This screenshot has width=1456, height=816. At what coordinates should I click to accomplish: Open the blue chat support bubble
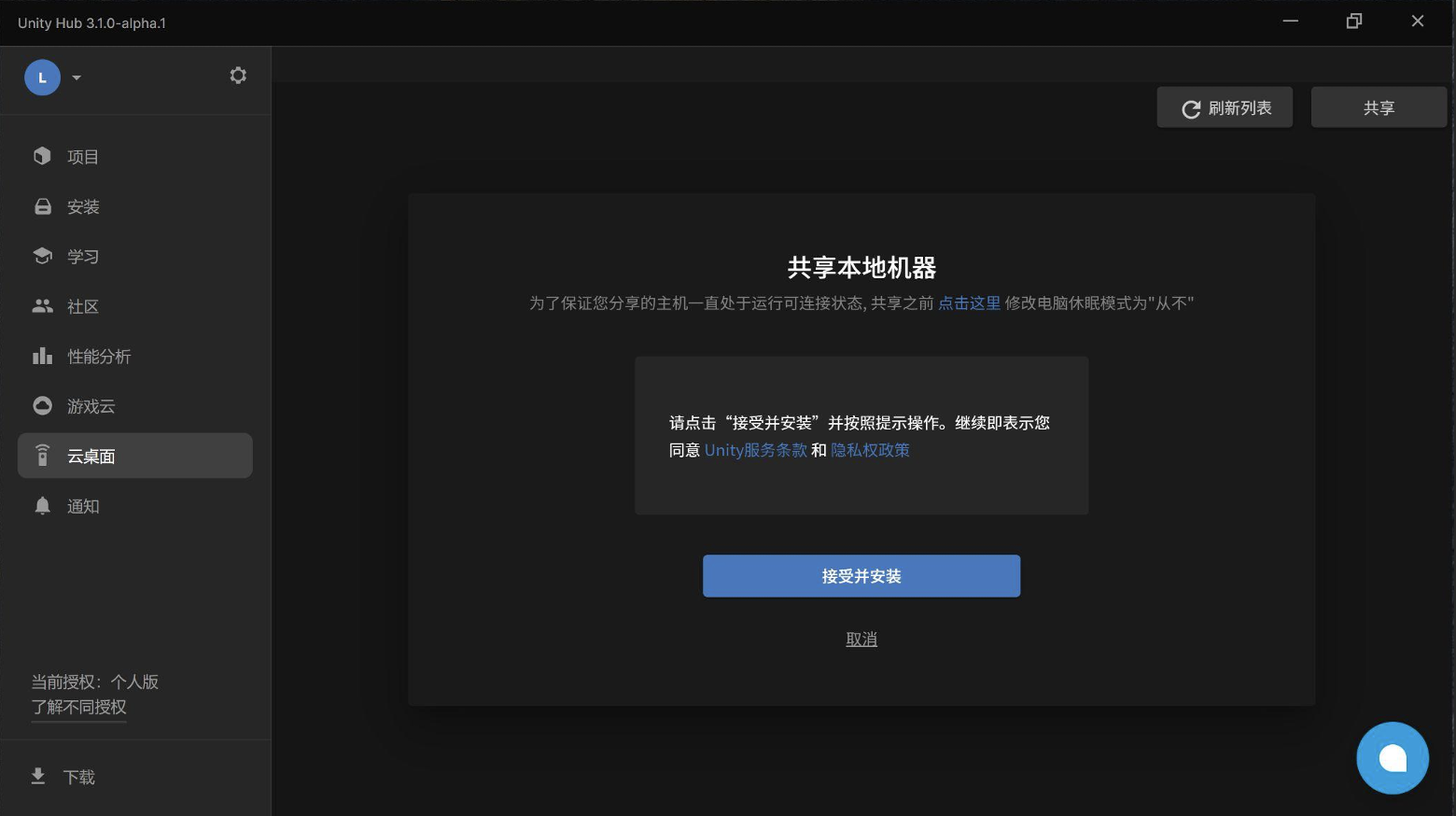point(1393,758)
